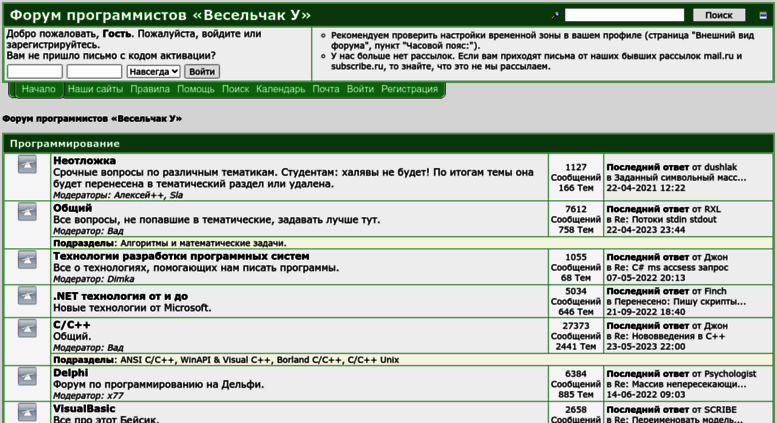Open the .NET технология от и до board

(x=120, y=296)
